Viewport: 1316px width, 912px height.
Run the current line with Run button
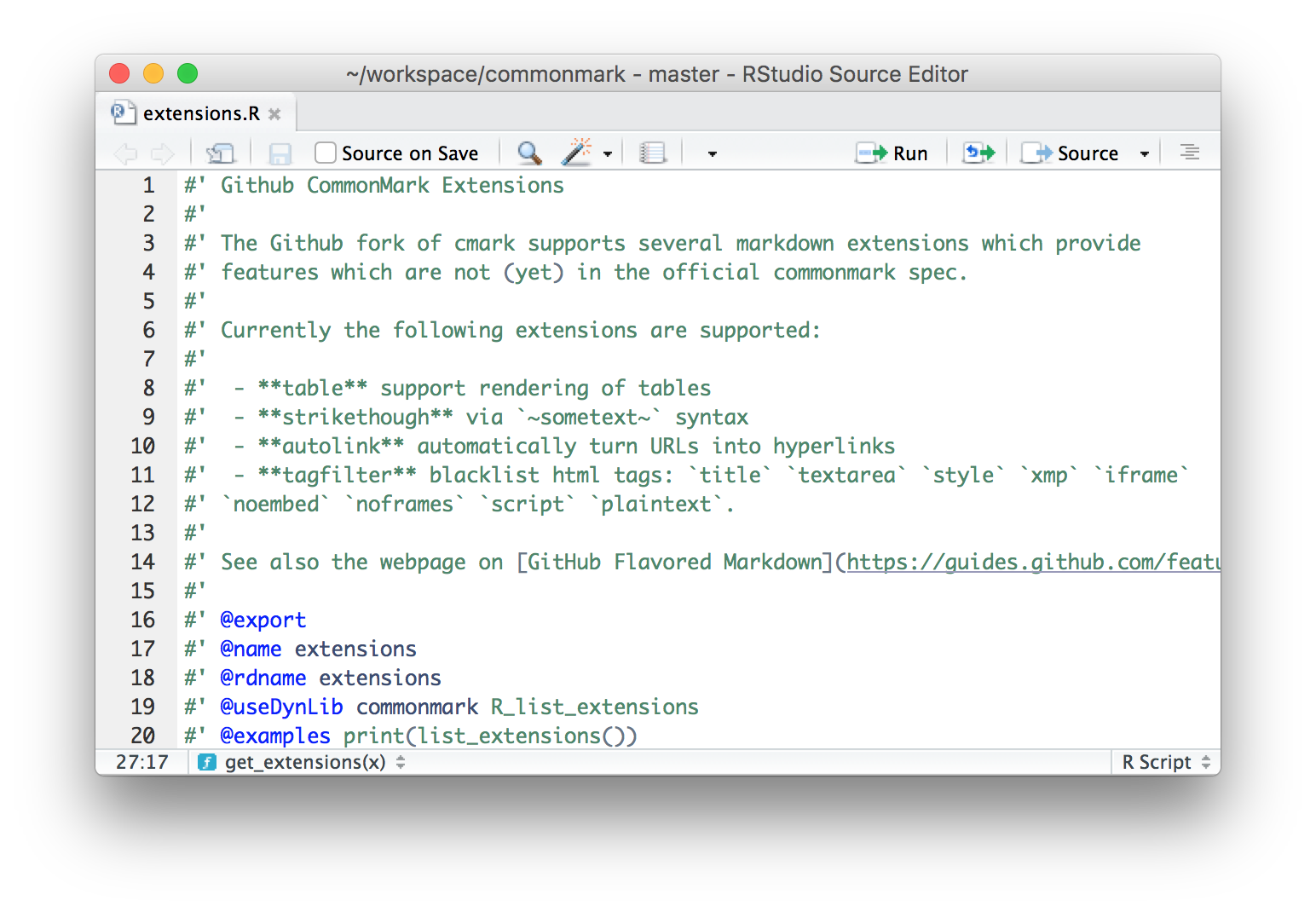(x=892, y=153)
